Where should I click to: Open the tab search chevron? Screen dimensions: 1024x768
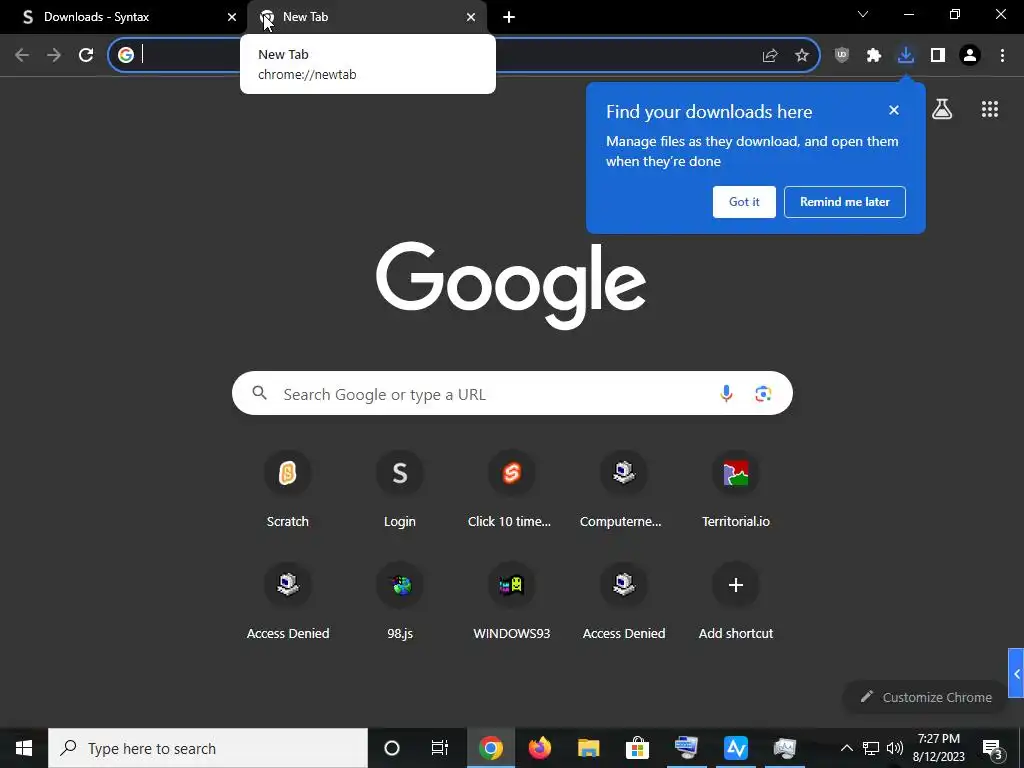(x=863, y=14)
